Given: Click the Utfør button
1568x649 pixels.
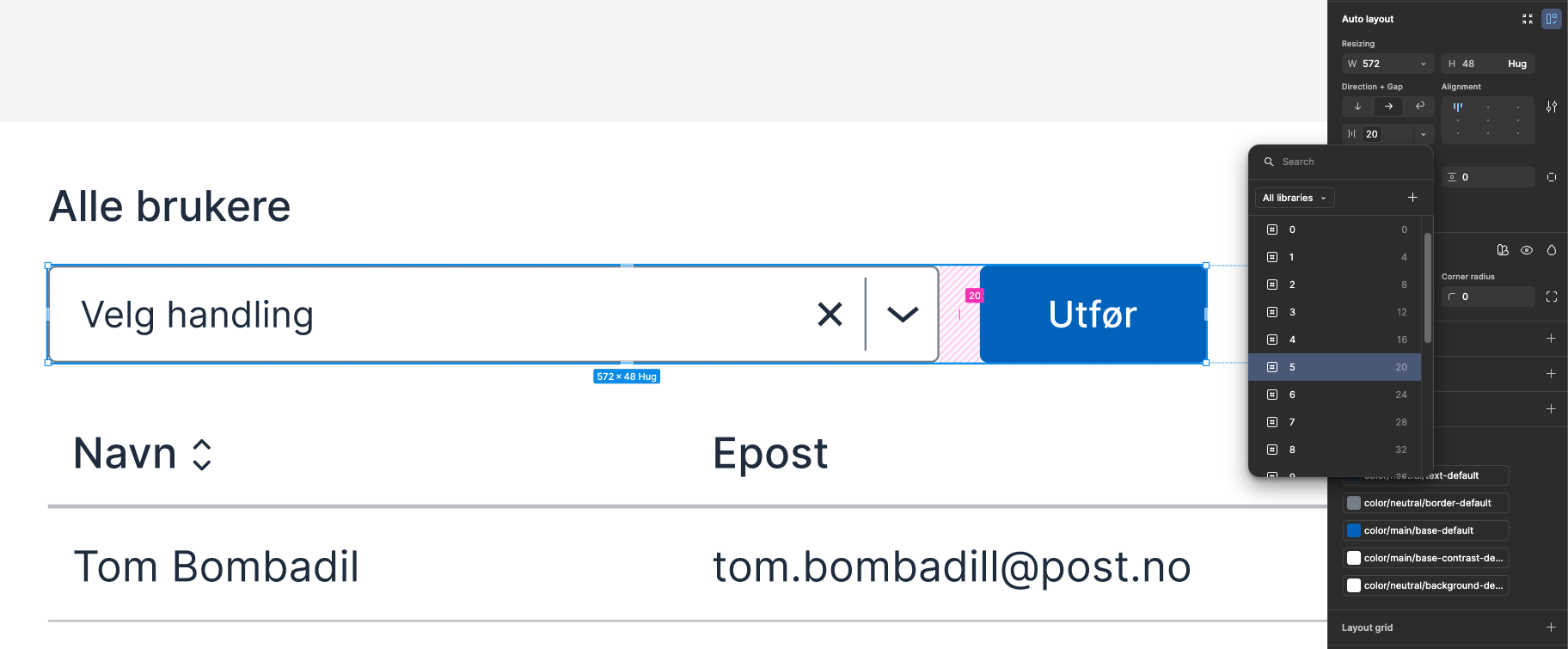Looking at the screenshot, I should 1093,315.
